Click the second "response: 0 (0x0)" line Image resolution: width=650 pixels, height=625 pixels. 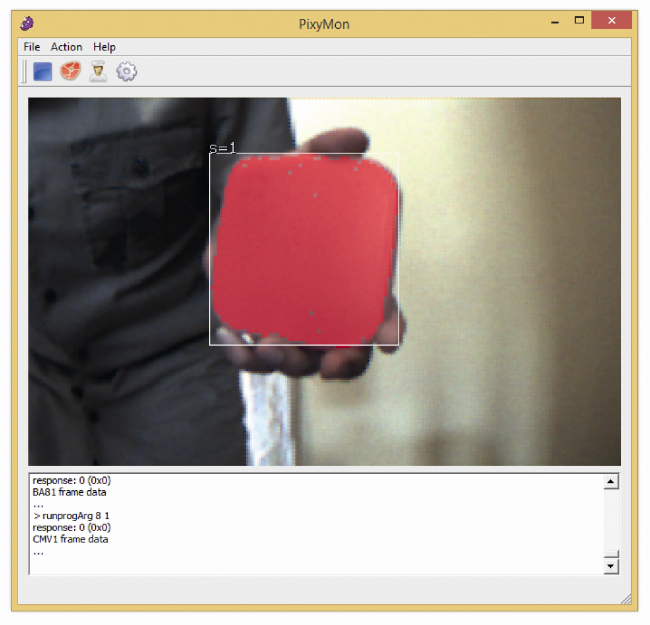click(72, 528)
